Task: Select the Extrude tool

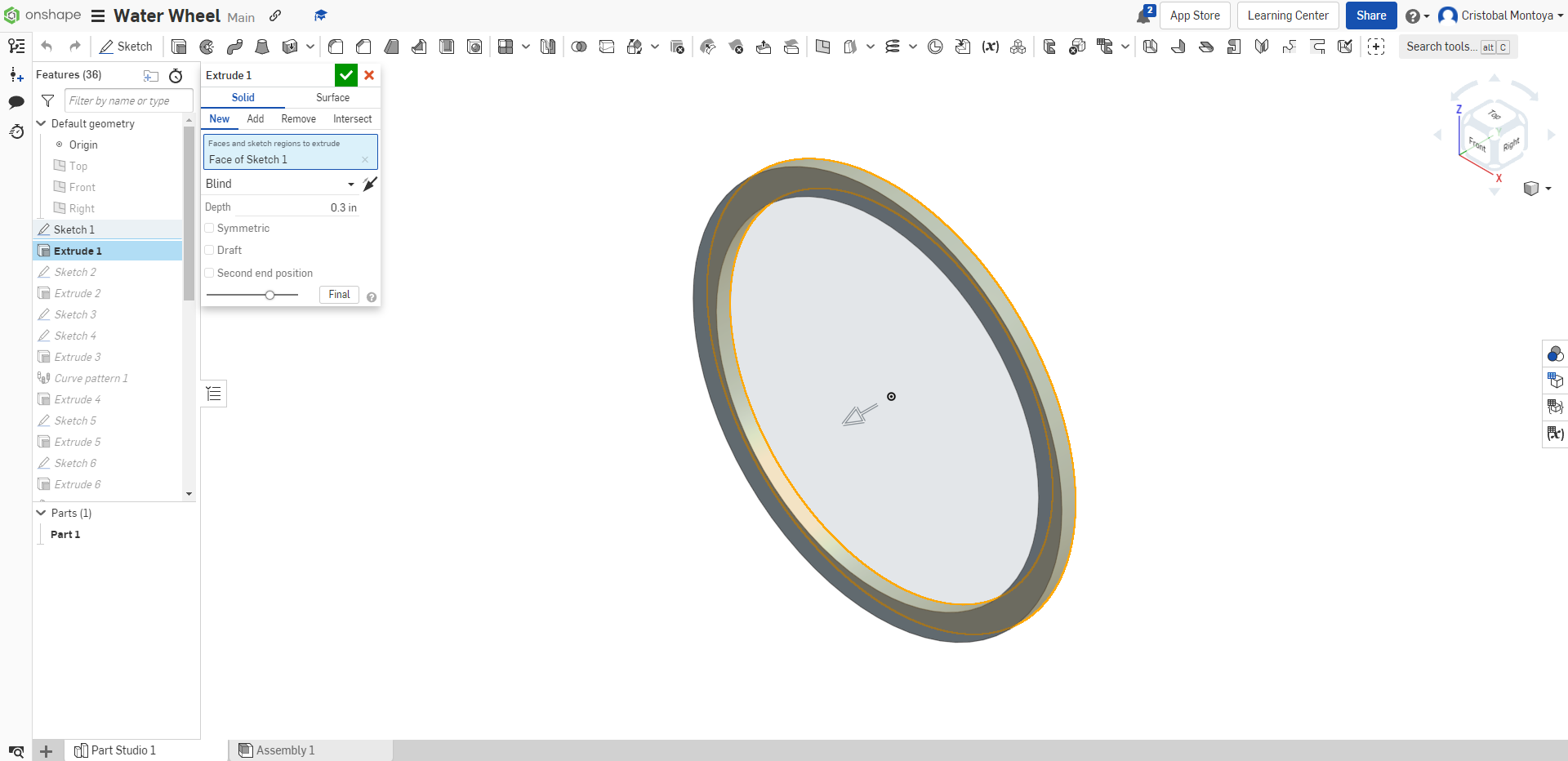Action: pos(179,47)
